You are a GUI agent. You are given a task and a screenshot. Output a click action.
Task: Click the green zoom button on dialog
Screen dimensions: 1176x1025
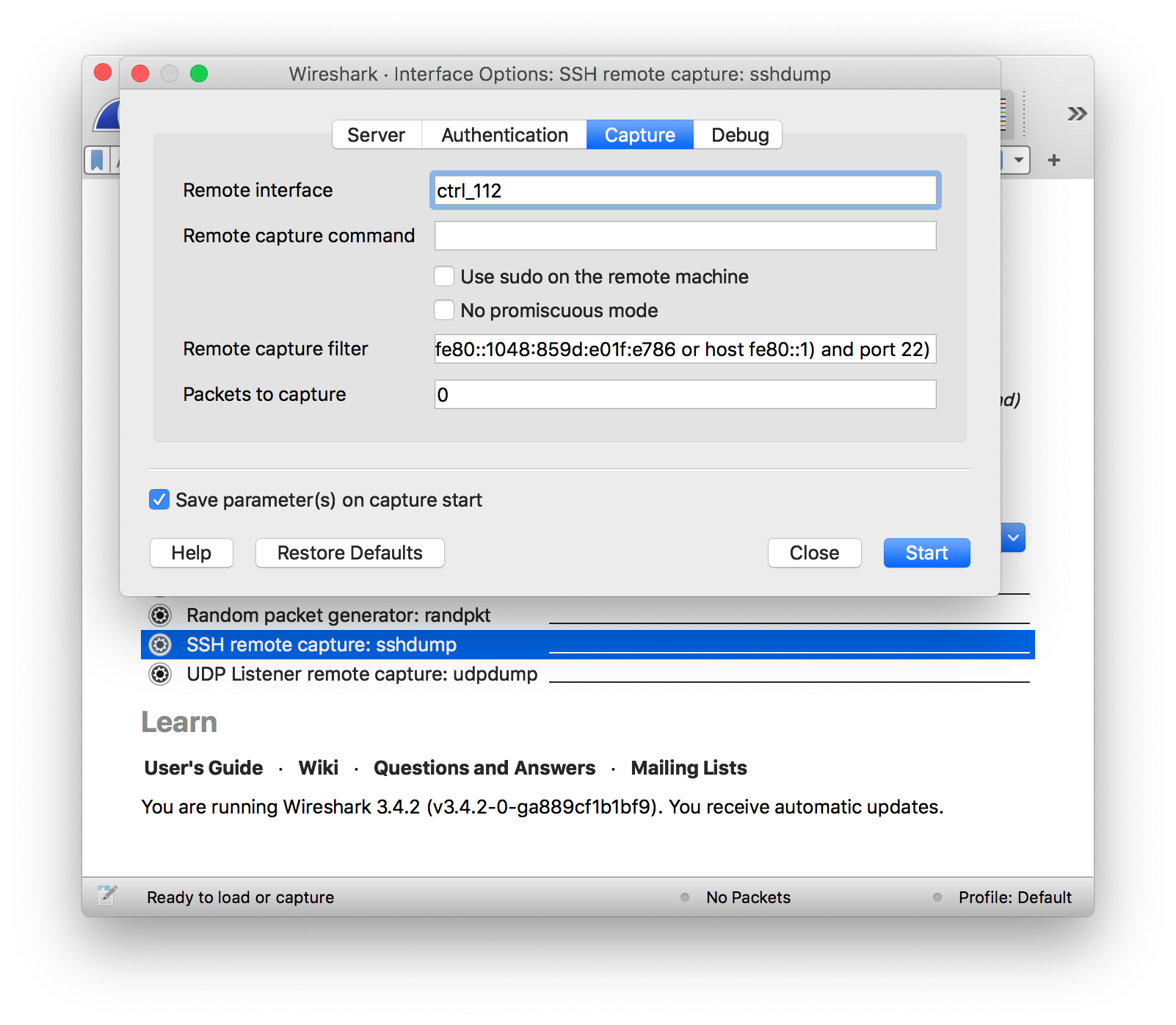199,73
